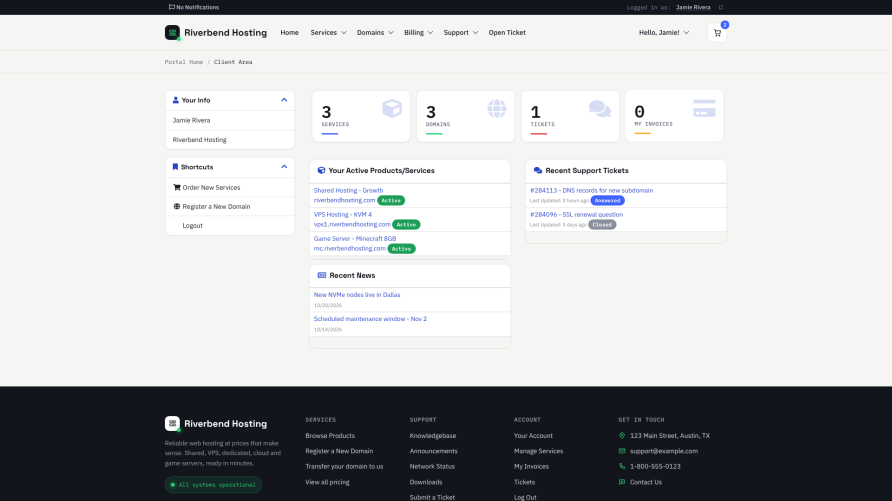Click the Tickets chat bubbles icon

point(600,108)
